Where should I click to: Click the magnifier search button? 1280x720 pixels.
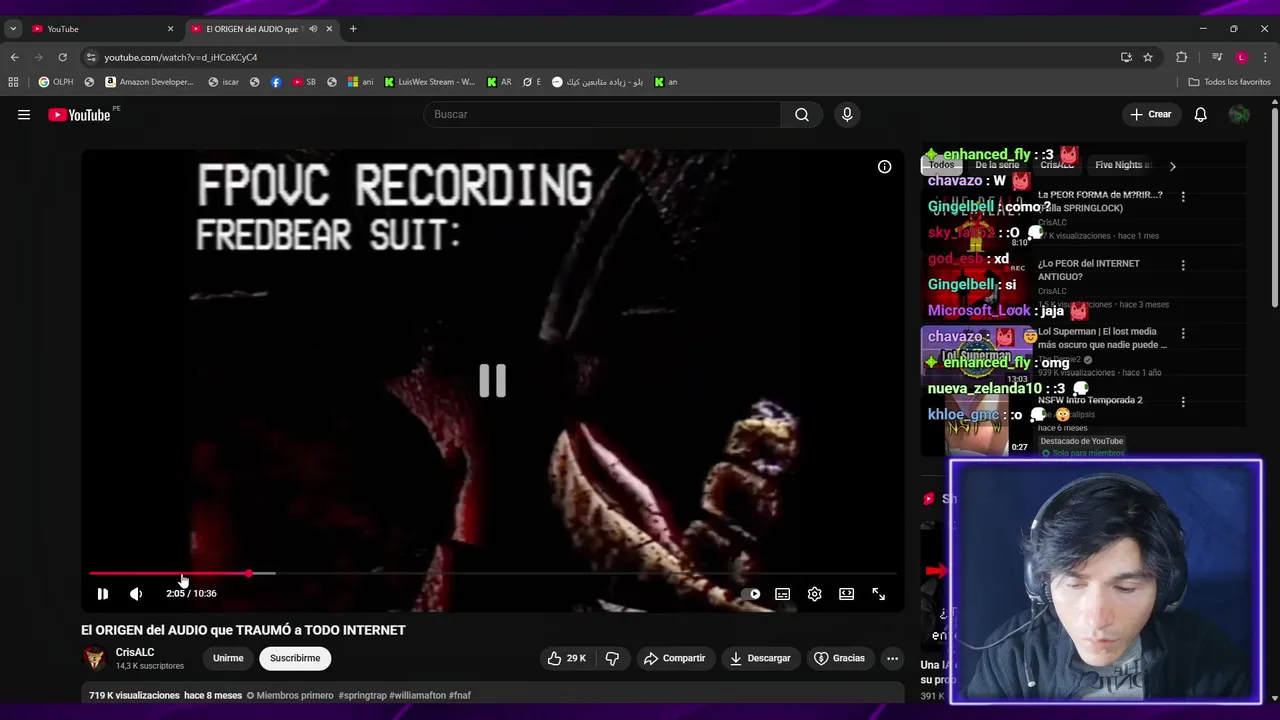point(802,115)
